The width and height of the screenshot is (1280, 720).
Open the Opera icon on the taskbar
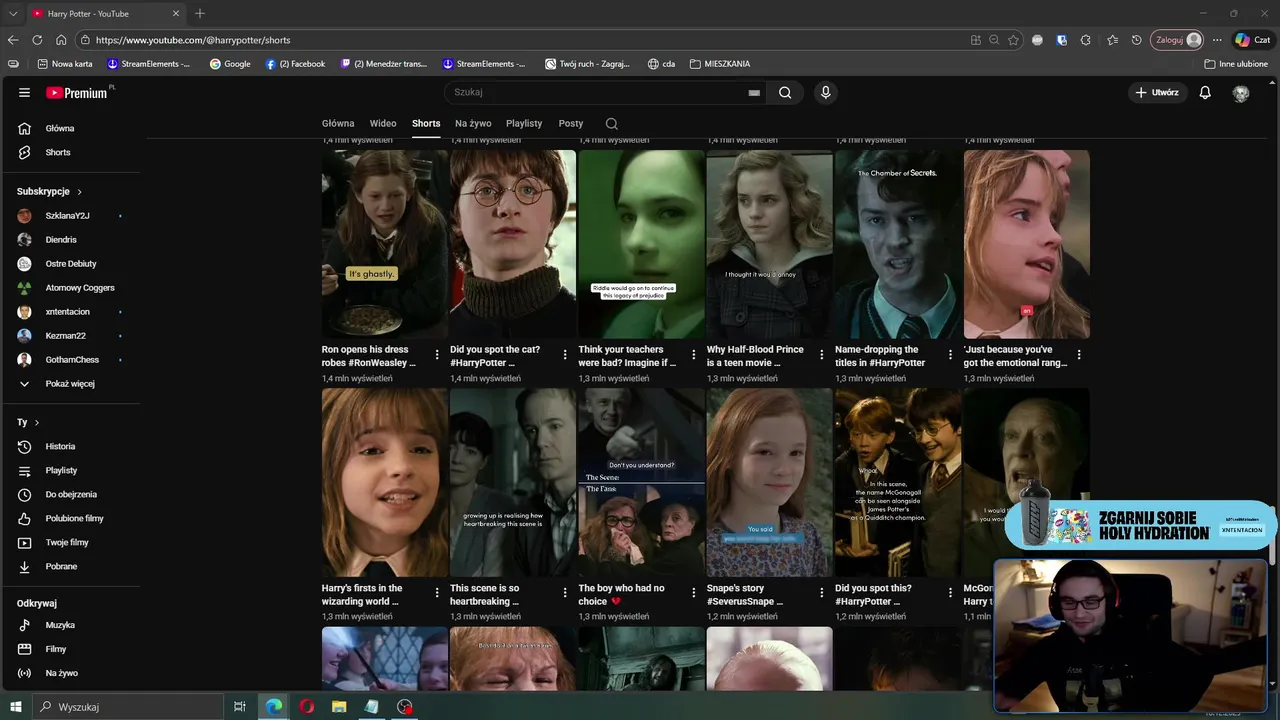pos(306,707)
